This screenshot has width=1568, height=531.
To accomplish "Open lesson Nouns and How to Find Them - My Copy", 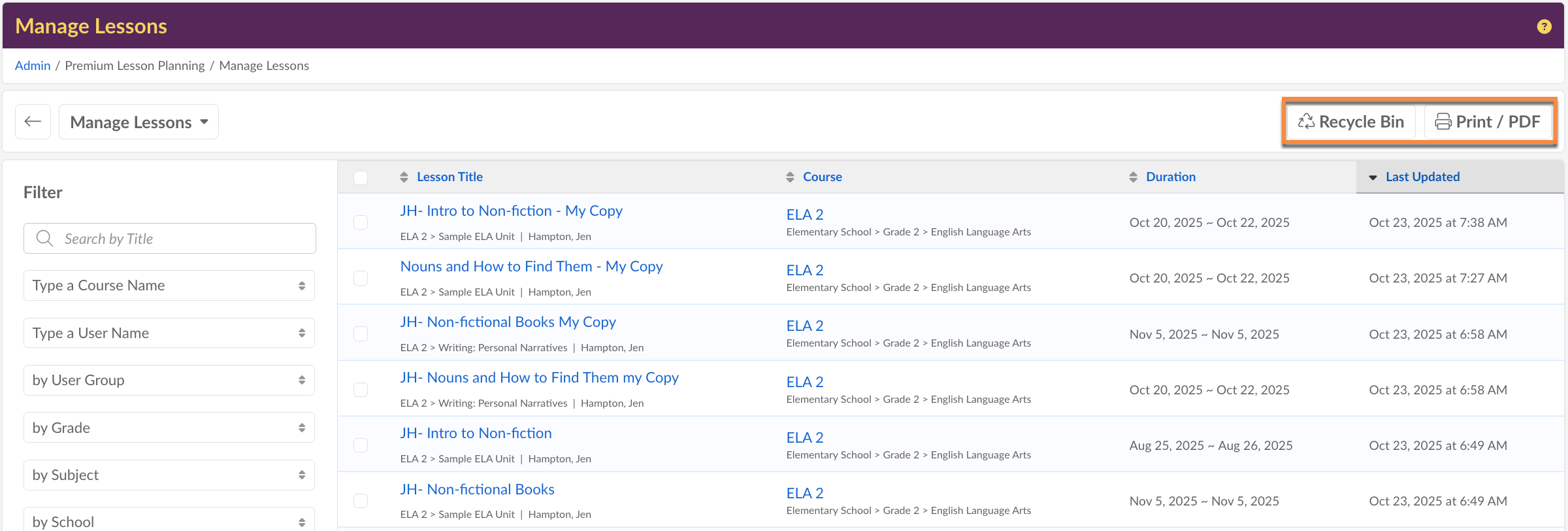I will pyautogui.click(x=531, y=266).
